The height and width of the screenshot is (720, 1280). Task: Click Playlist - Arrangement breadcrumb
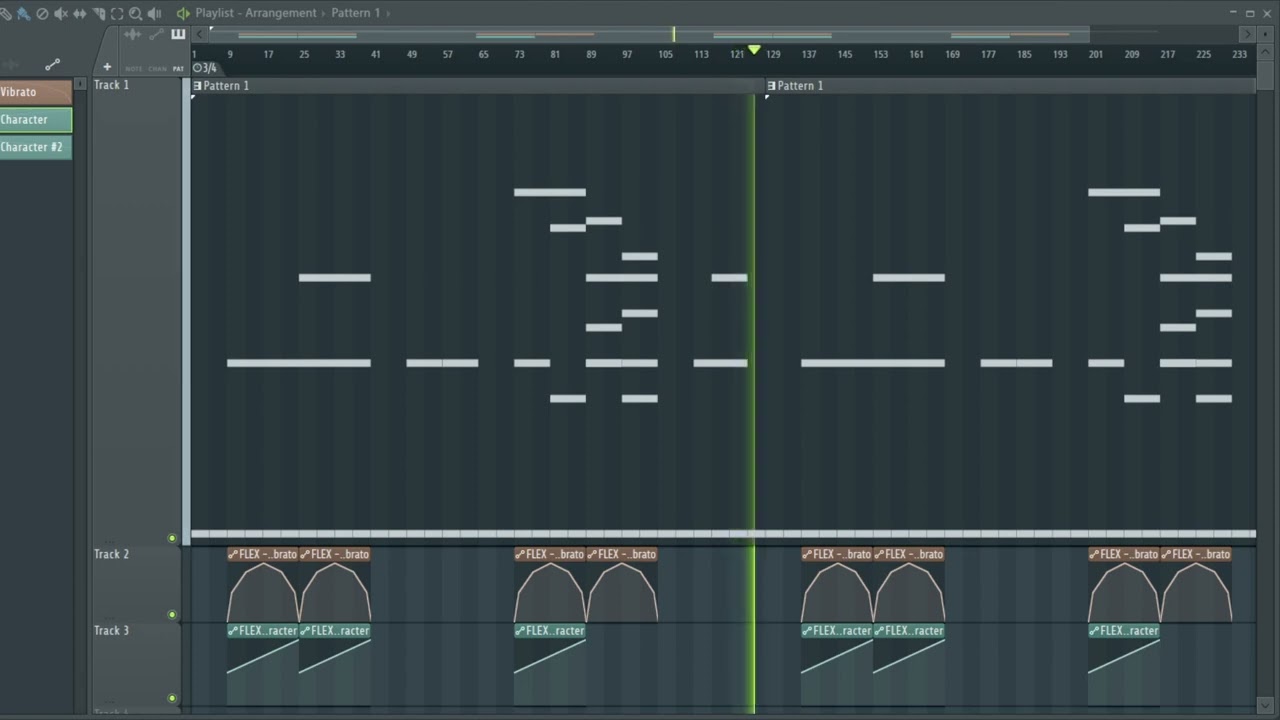(256, 13)
